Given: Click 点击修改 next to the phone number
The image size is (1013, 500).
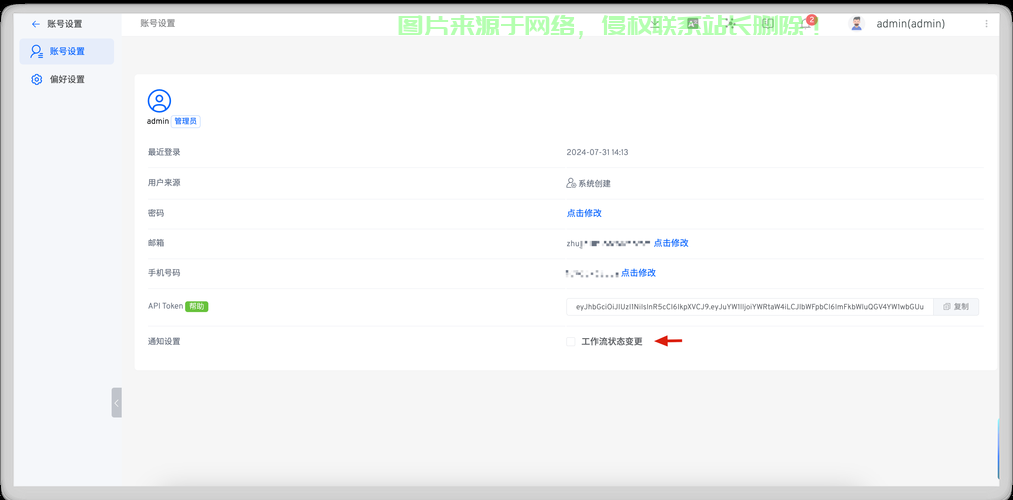Looking at the screenshot, I should tap(638, 273).
